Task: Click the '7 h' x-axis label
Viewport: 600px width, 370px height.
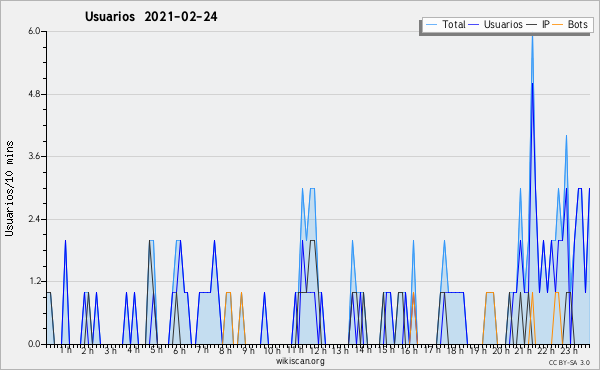Action: click(x=202, y=350)
